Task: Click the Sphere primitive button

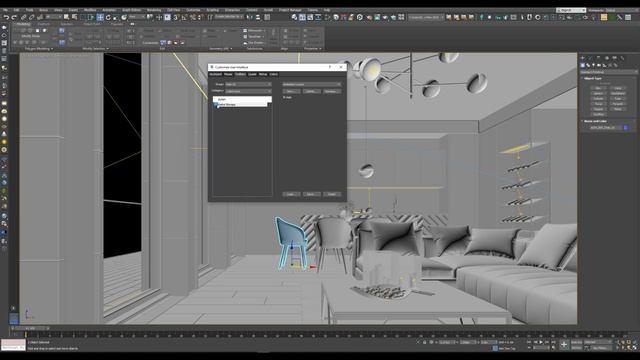Action: (598, 93)
